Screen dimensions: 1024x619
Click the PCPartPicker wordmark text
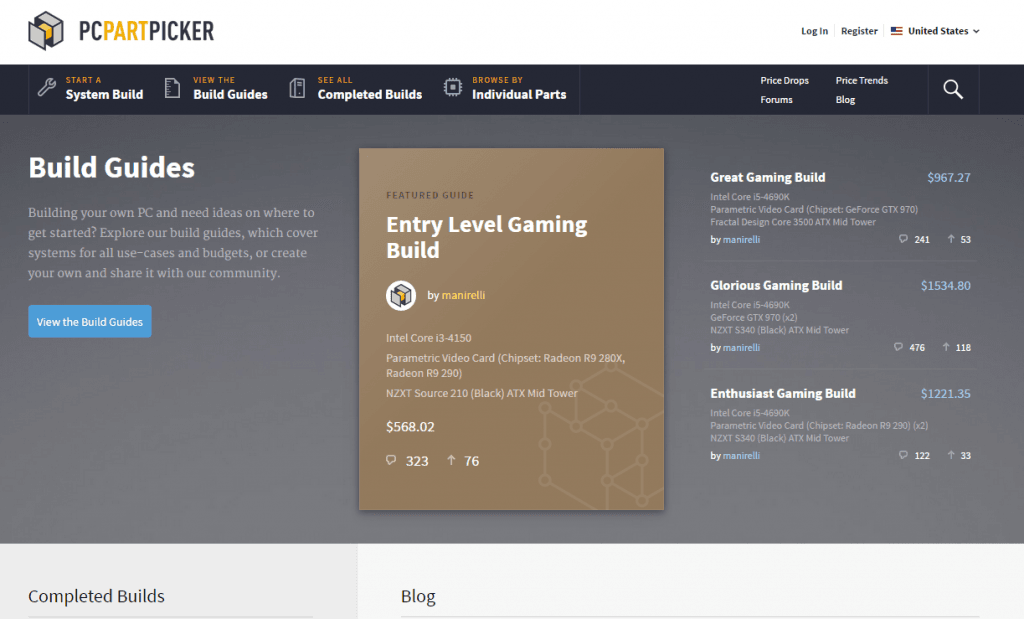pos(146,31)
